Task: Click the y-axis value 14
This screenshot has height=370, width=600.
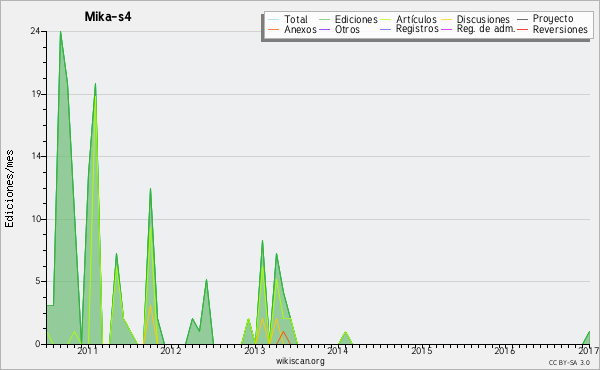Action: (x=36, y=156)
